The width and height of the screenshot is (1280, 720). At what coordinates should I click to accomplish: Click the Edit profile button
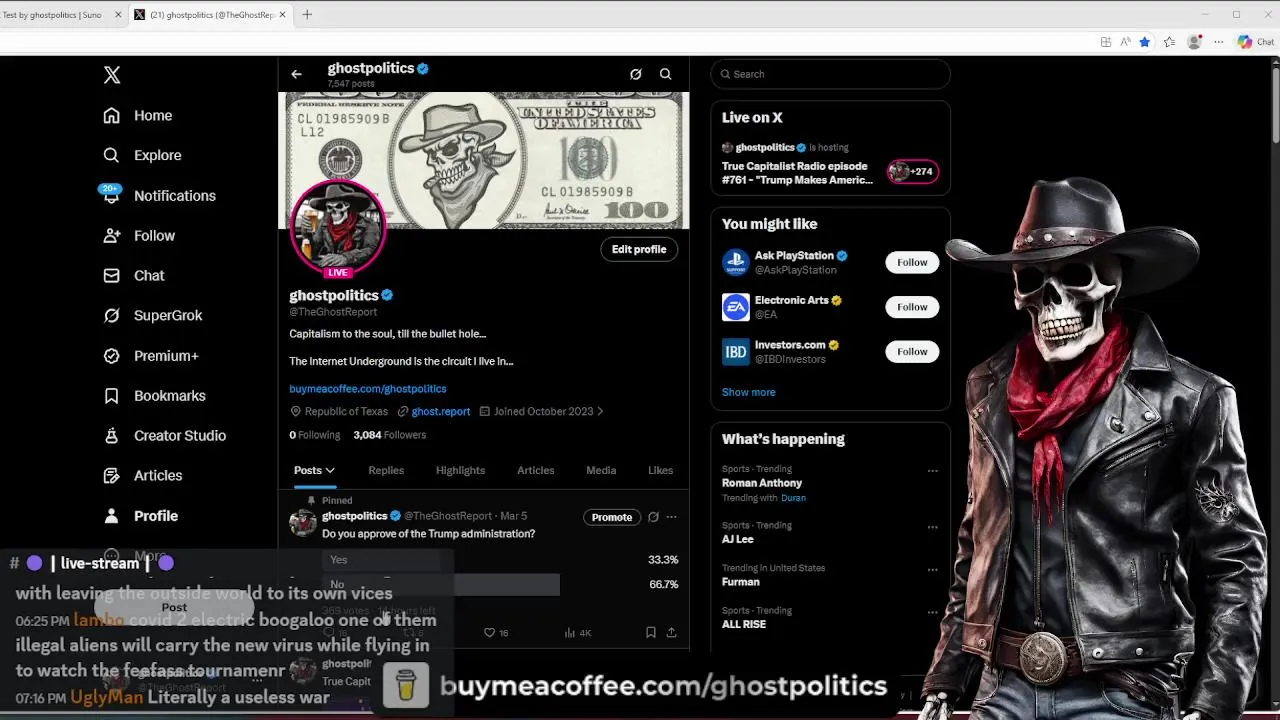(x=639, y=249)
